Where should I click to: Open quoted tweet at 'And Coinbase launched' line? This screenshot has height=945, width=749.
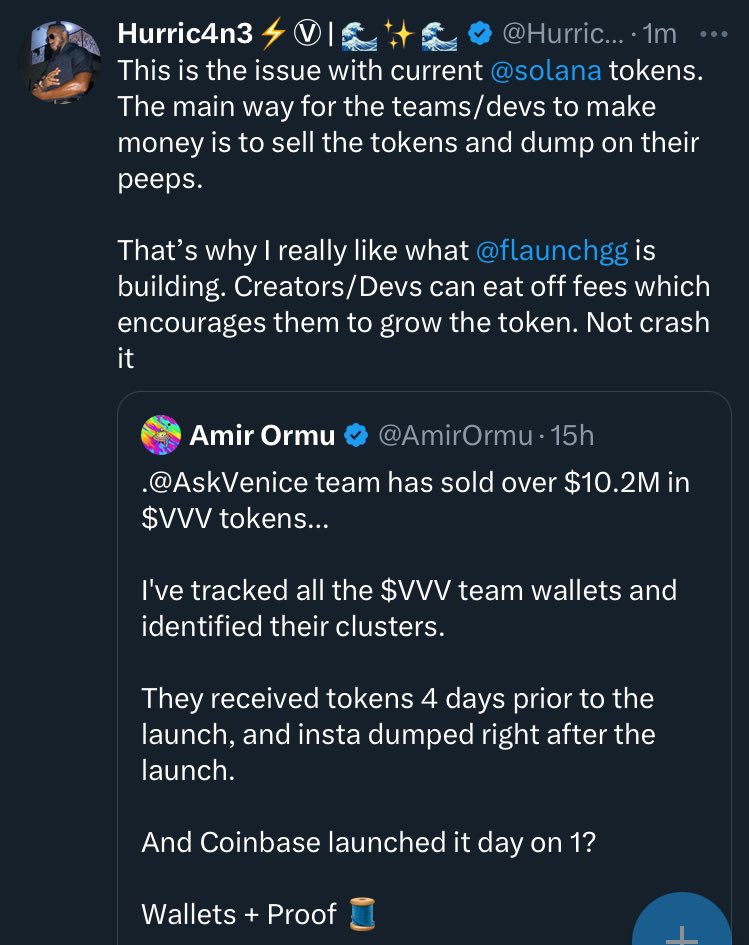[x=368, y=842]
